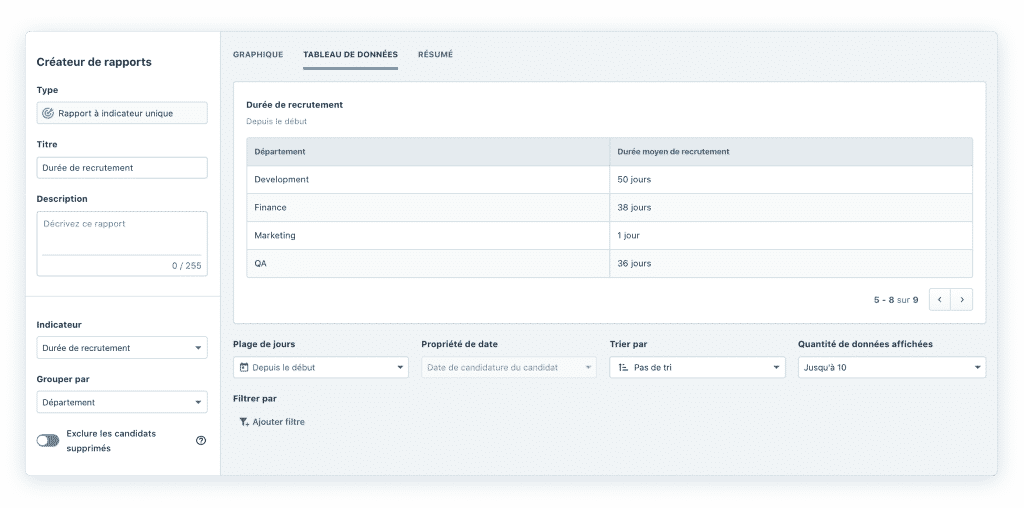This screenshot has height=508, width=1024.
Task: Click the help question mark icon
Action: 201,440
